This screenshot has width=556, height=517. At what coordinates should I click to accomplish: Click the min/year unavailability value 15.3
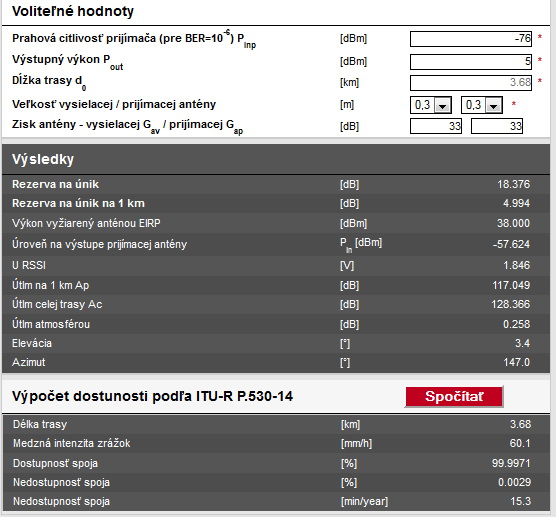pyautogui.click(x=521, y=501)
